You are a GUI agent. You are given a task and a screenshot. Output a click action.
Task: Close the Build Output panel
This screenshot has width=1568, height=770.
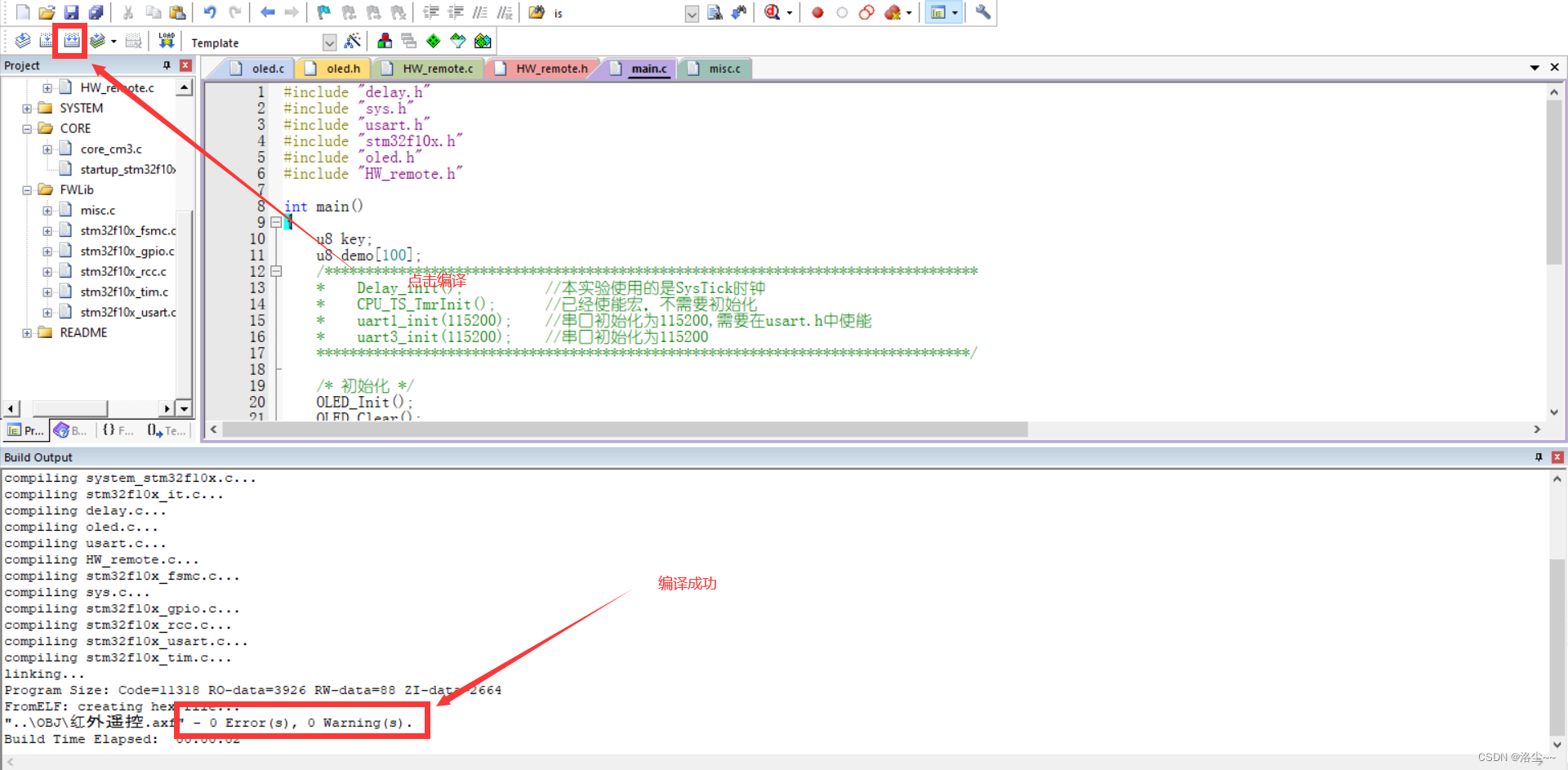click(x=1557, y=457)
